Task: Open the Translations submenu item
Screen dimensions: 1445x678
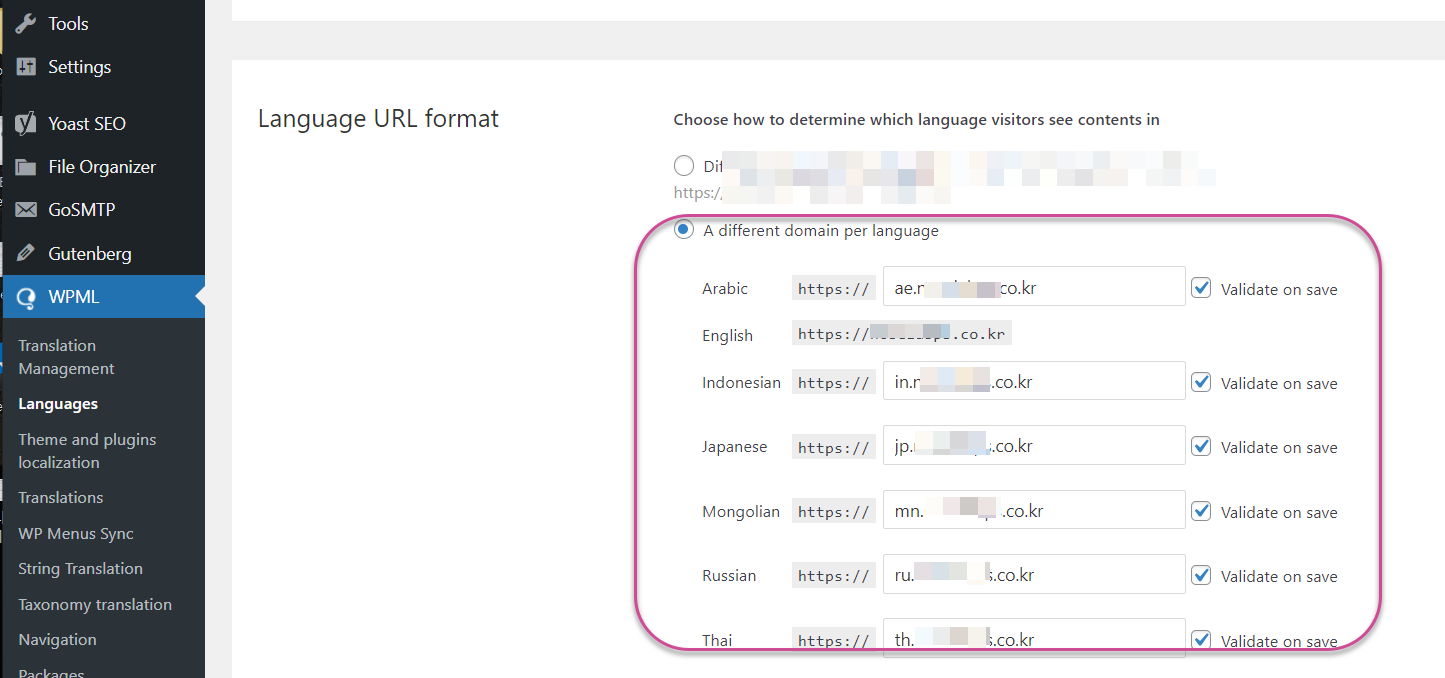Action: pos(60,497)
